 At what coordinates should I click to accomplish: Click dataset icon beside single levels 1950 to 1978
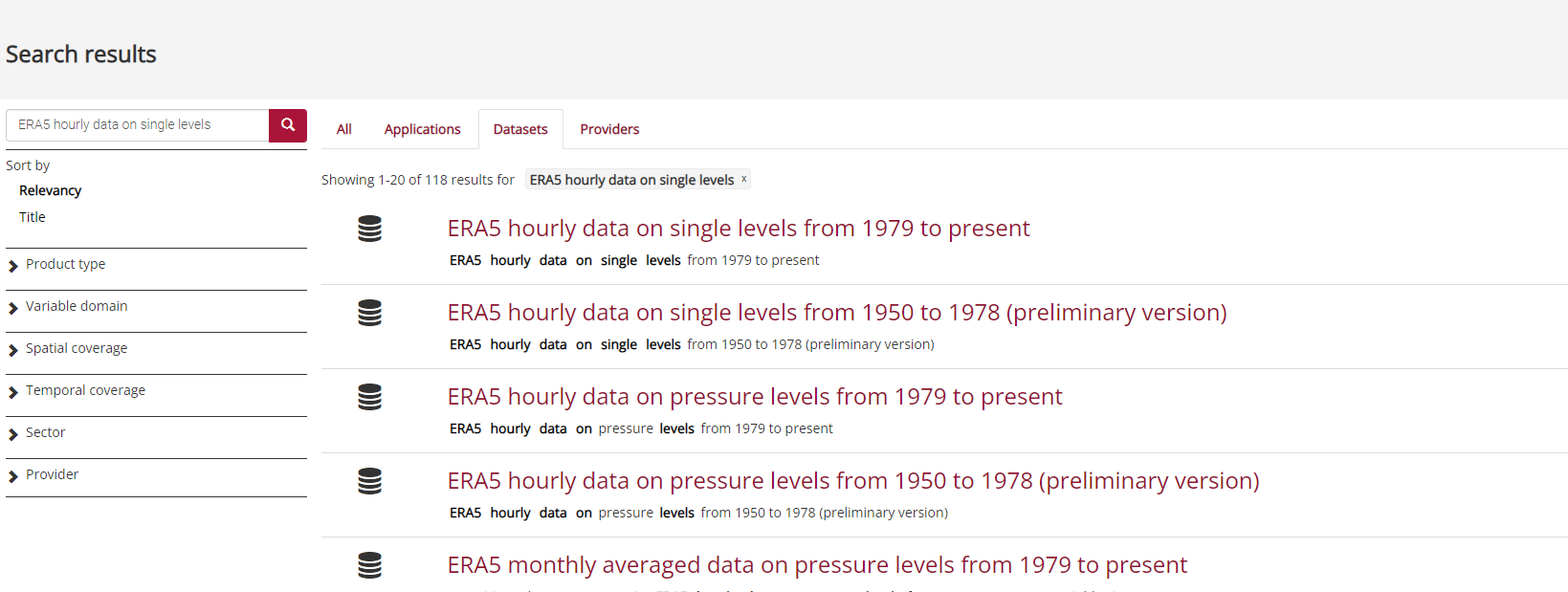click(x=369, y=313)
